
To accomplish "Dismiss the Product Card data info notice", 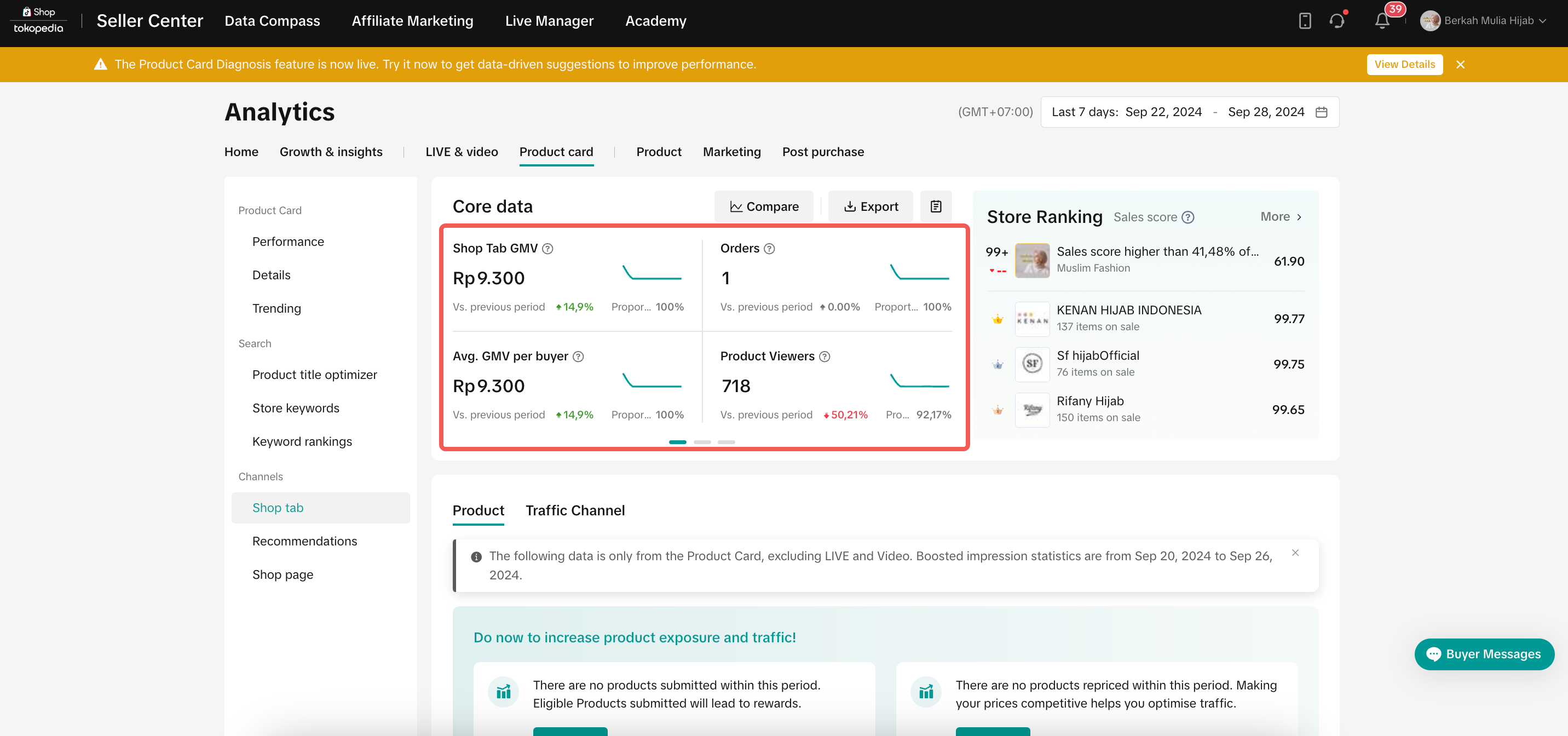I will [1295, 553].
